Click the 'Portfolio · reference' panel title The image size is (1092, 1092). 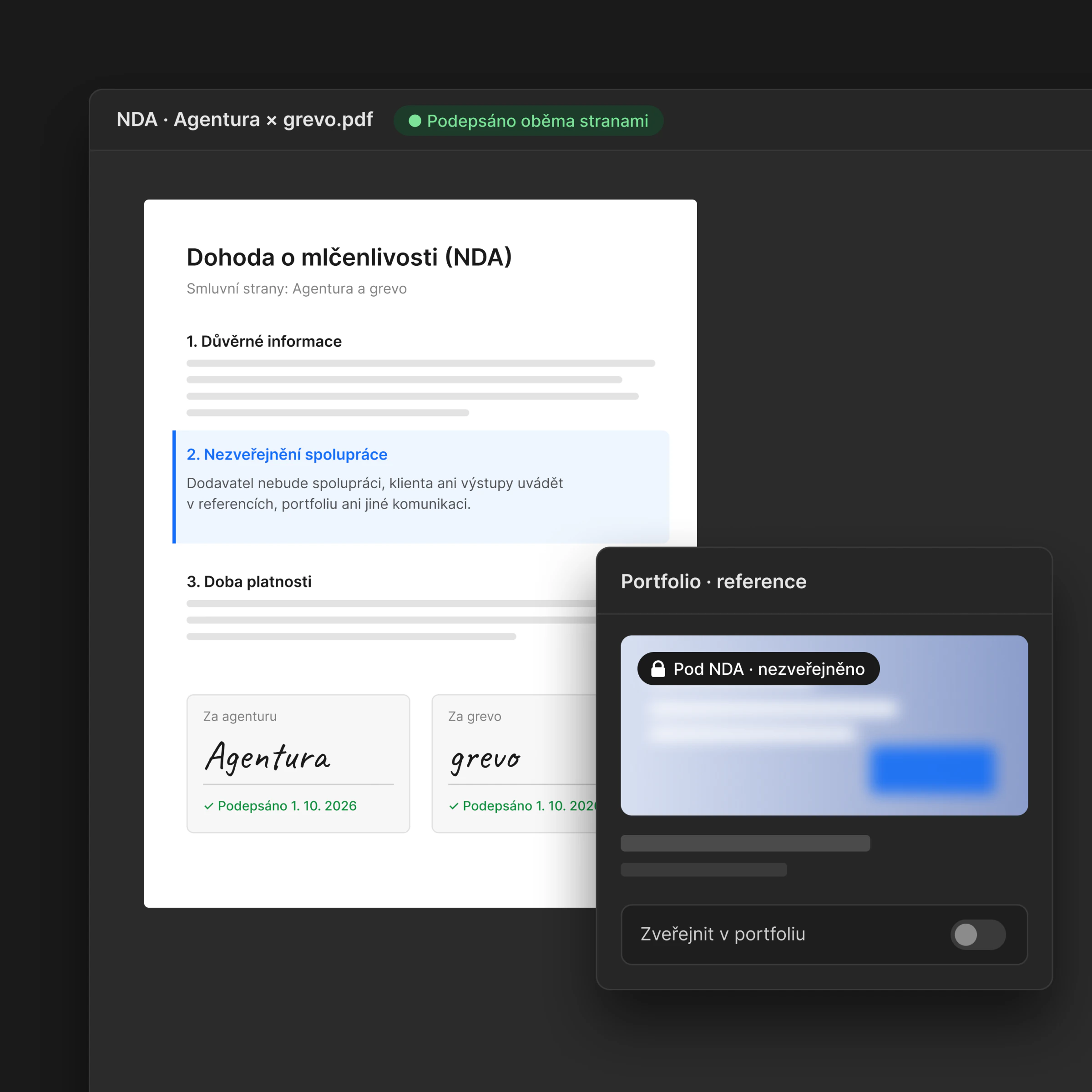coord(714,581)
